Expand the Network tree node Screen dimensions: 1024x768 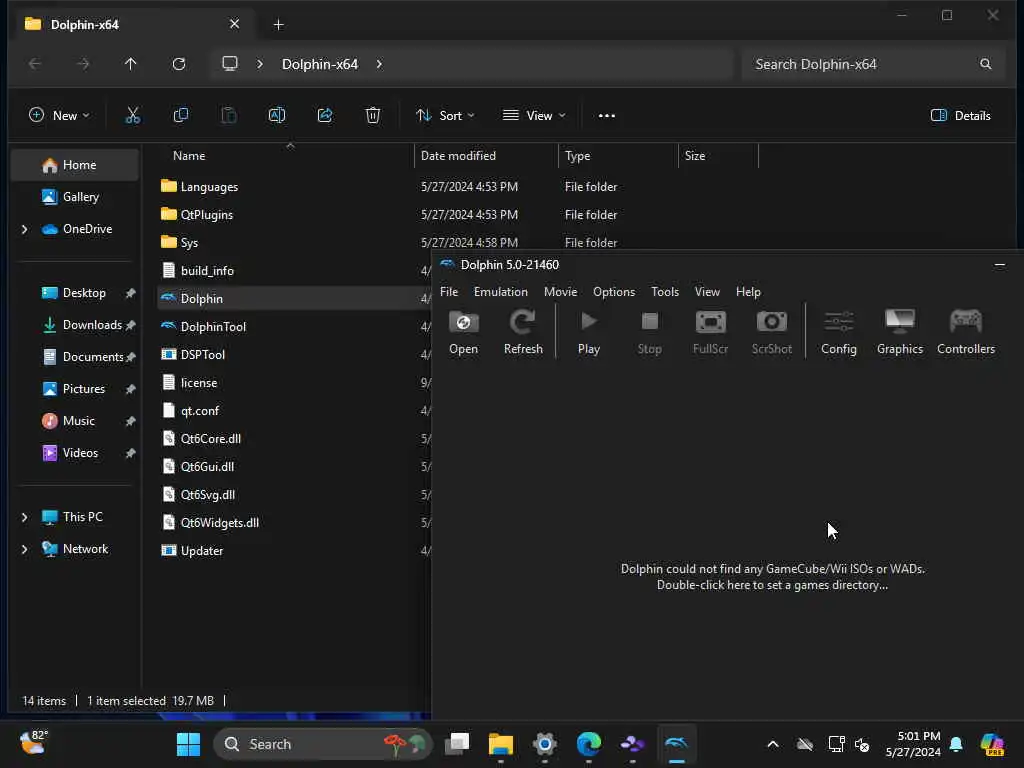tap(24, 549)
